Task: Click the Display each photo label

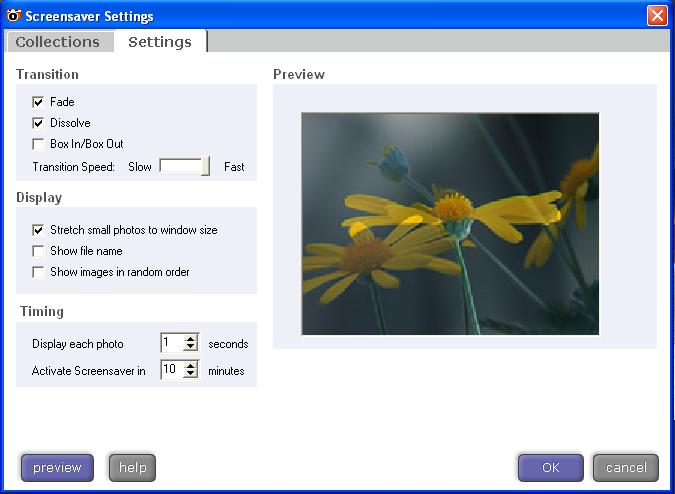Action: (78, 344)
